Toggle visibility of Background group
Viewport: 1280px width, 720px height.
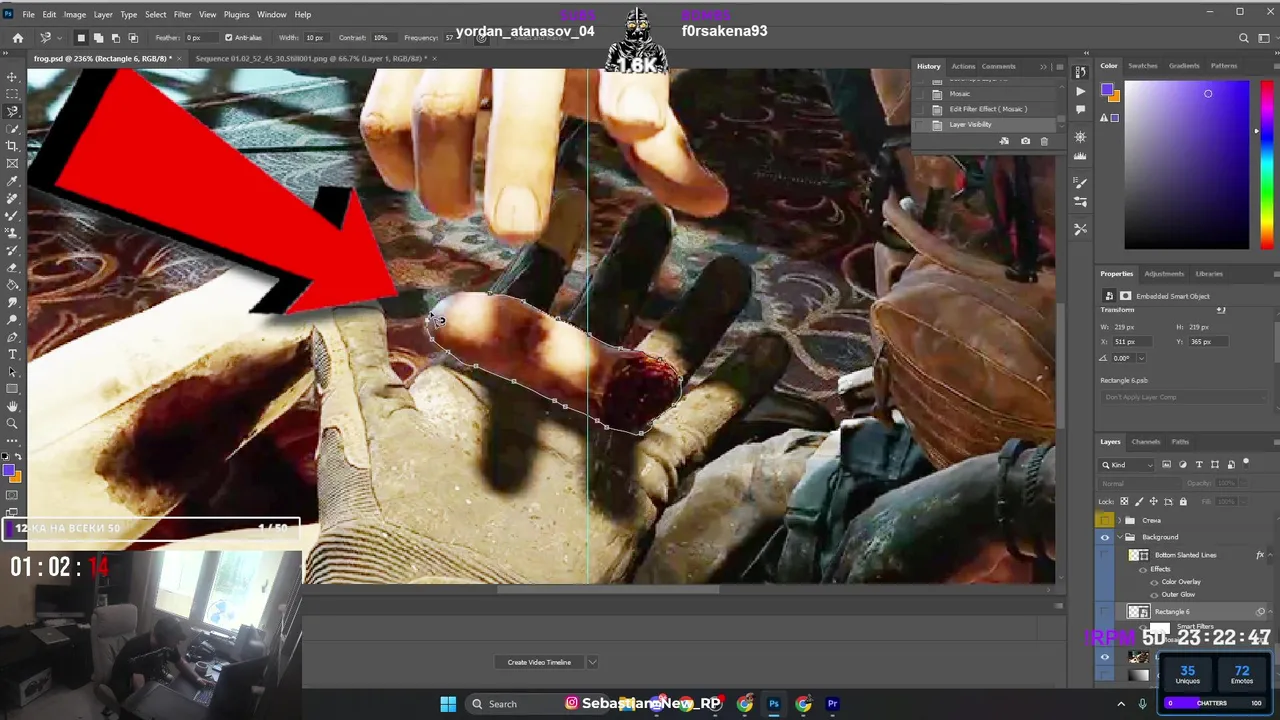(x=1105, y=537)
